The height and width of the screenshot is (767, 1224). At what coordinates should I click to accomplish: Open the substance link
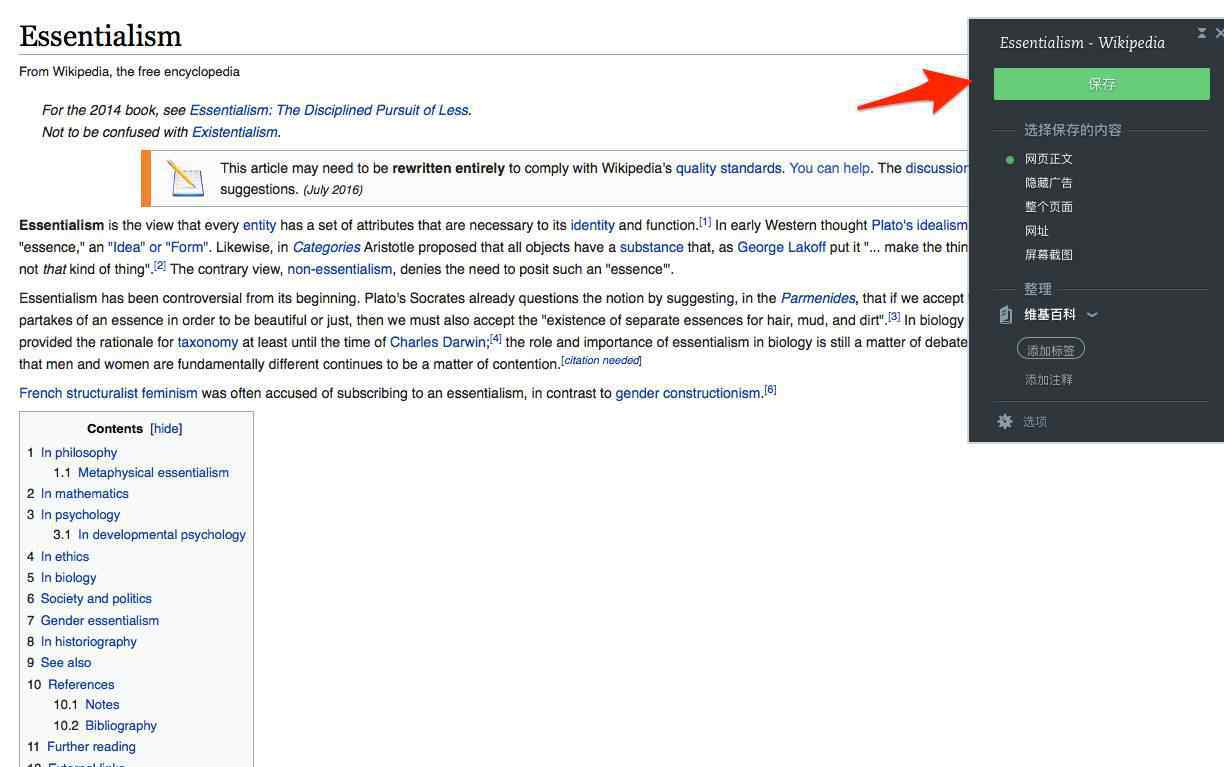pos(651,247)
